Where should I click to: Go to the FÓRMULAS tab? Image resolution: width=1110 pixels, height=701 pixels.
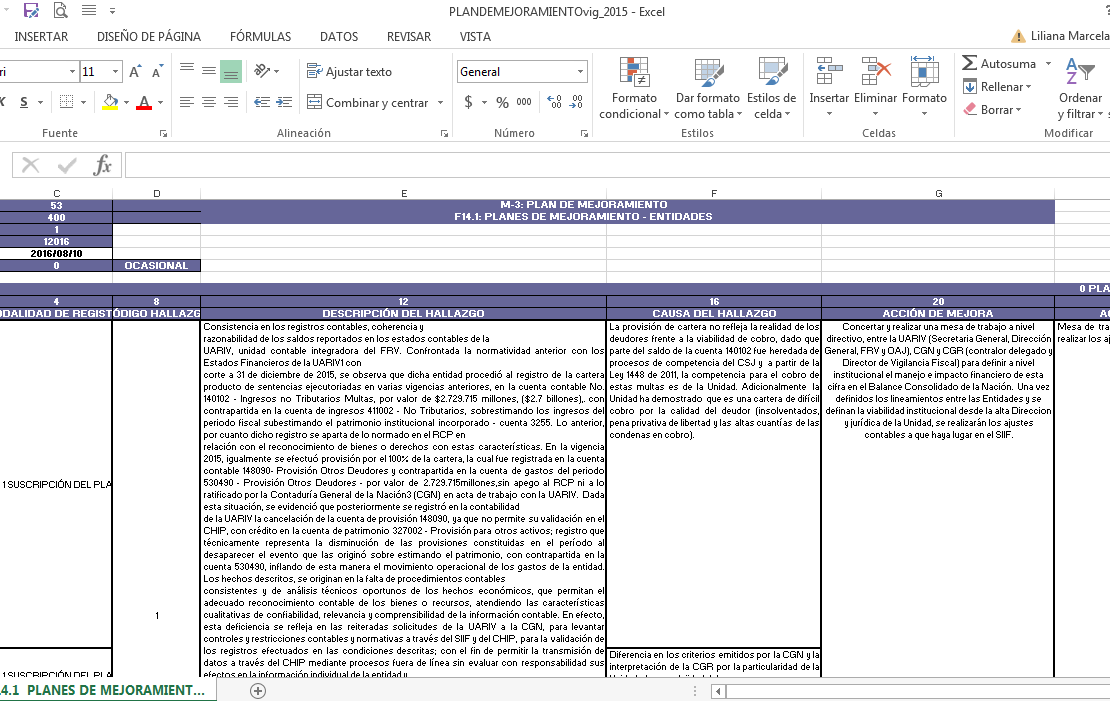click(261, 37)
